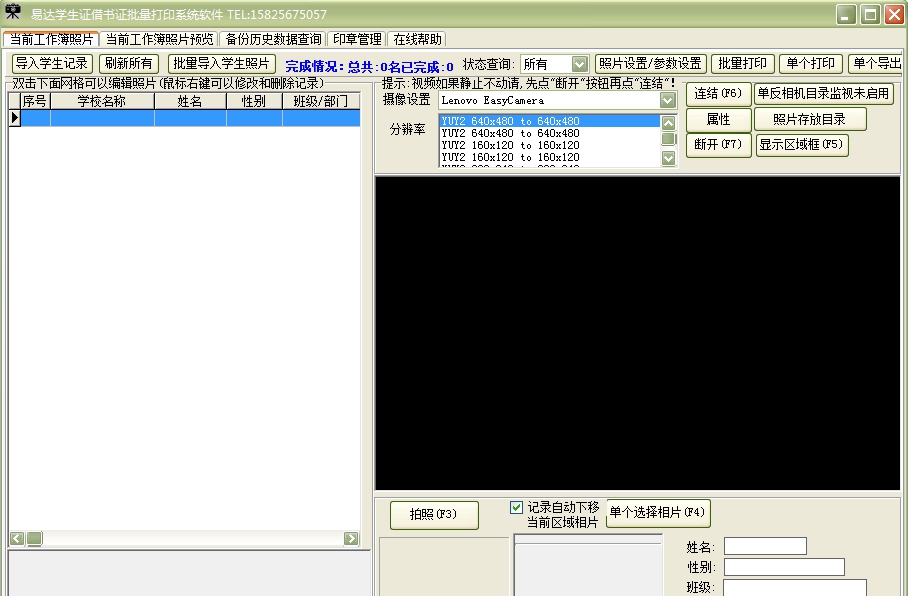Click 姓名 column header in grid

pyautogui.click(x=191, y=101)
